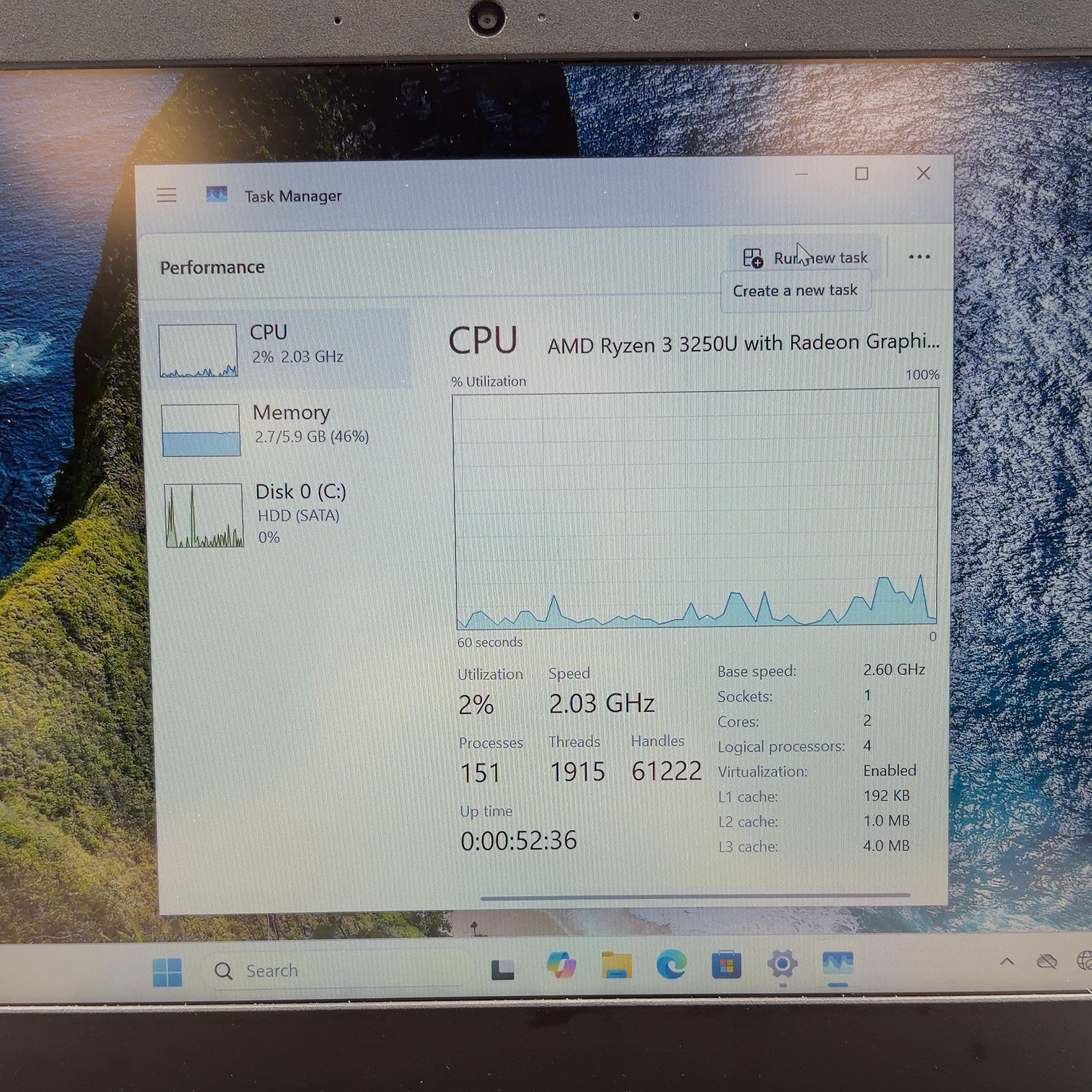
Task: Open the Windows Start menu
Action: 167,972
